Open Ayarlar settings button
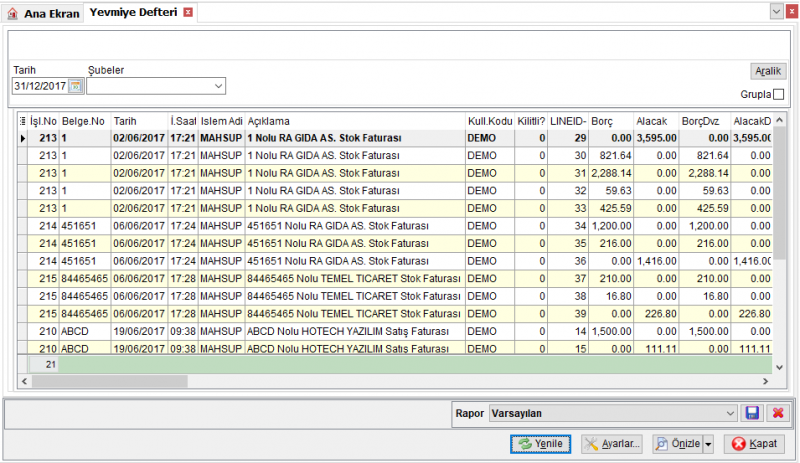The image size is (800, 463). 612,444
